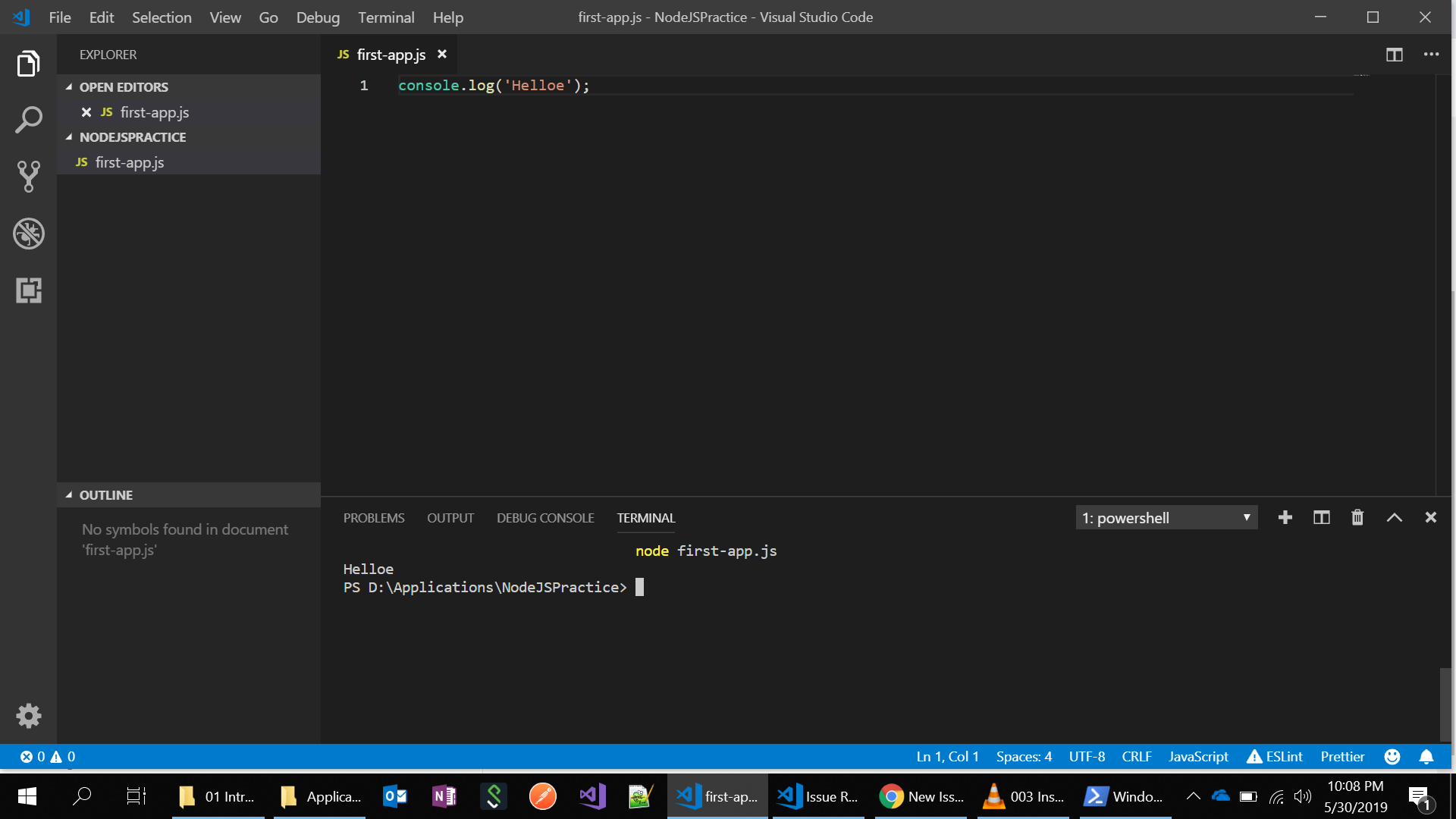Split the terminal panel
Image resolution: width=1456 pixels, height=819 pixels.
[x=1321, y=517]
